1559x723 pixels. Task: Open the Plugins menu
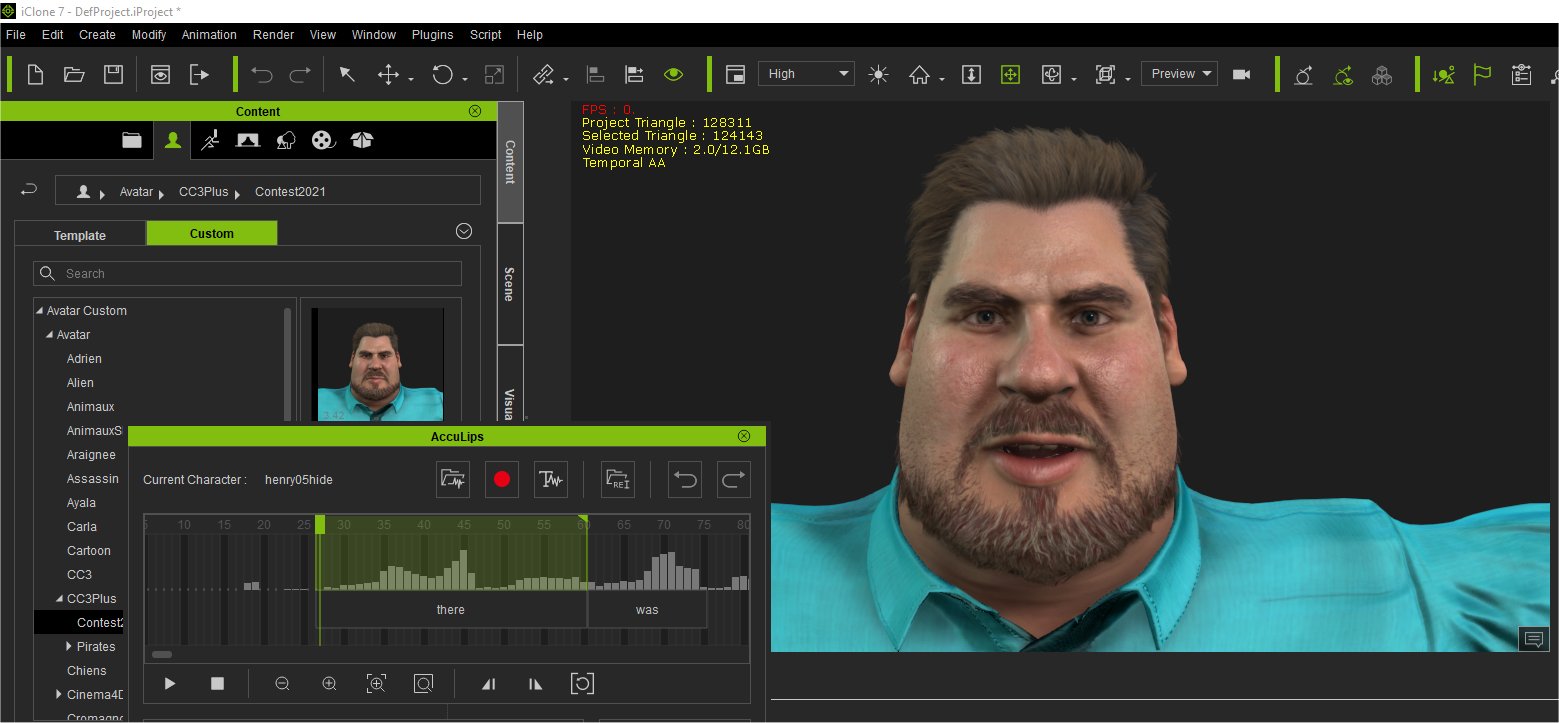(x=432, y=34)
